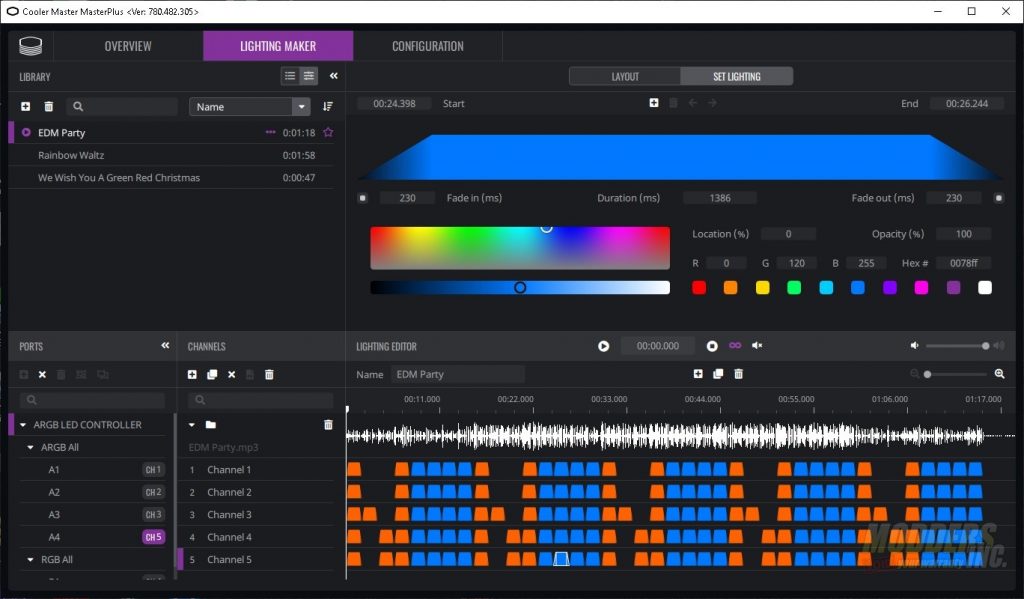The image size is (1024, 599).
Task: Delete channel via toolbar trash icon
Action: tap(269, 374)
